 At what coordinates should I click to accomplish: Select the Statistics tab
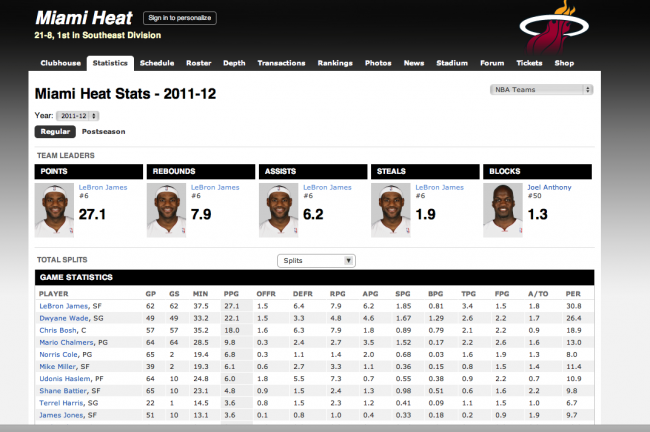click(110, 63)
